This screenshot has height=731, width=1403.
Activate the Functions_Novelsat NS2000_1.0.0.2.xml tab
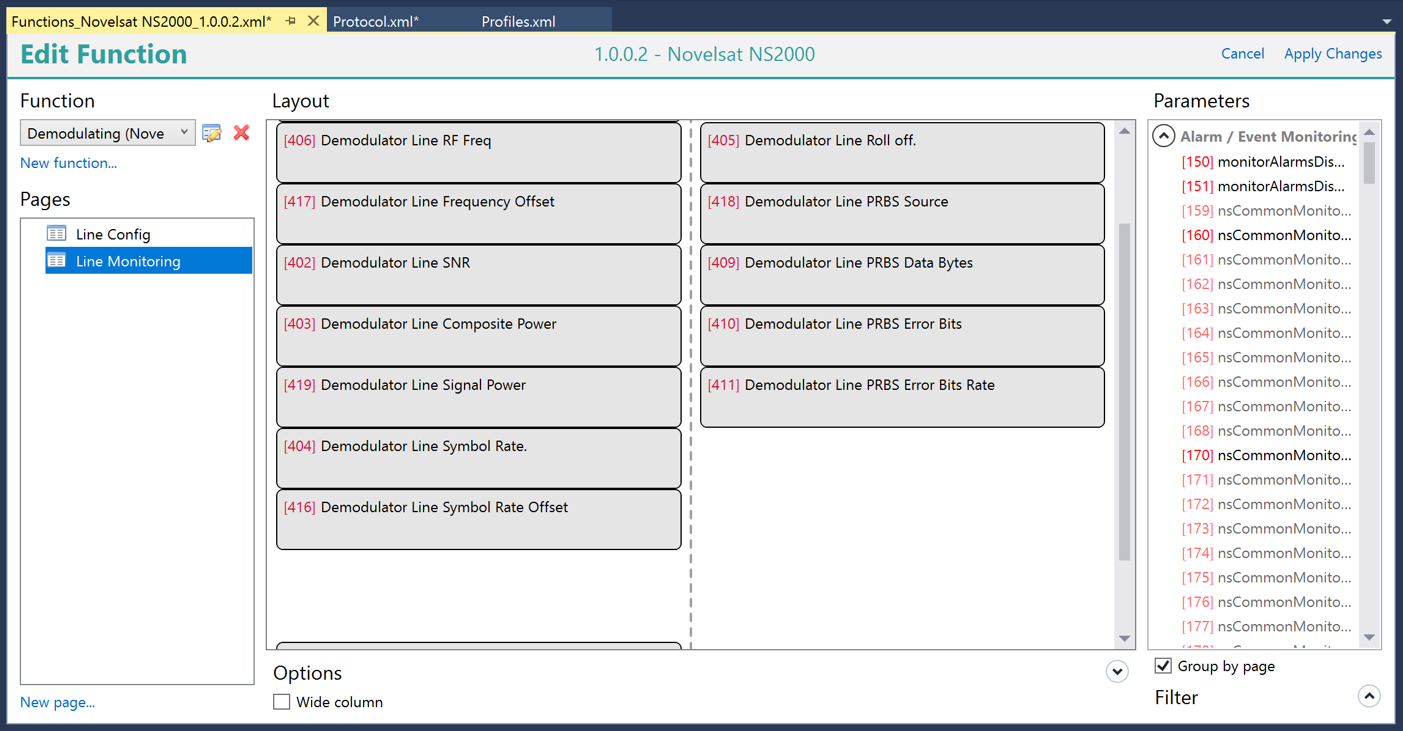(142, 21)
